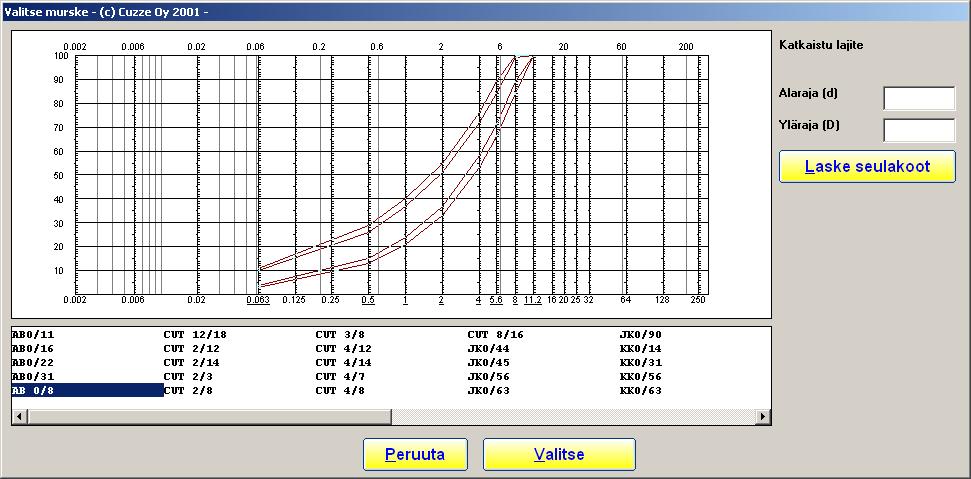This screenshot has height=479, width=971.
Task: Focus the Alaraja (d) input field
Action: tap(919, 98)
